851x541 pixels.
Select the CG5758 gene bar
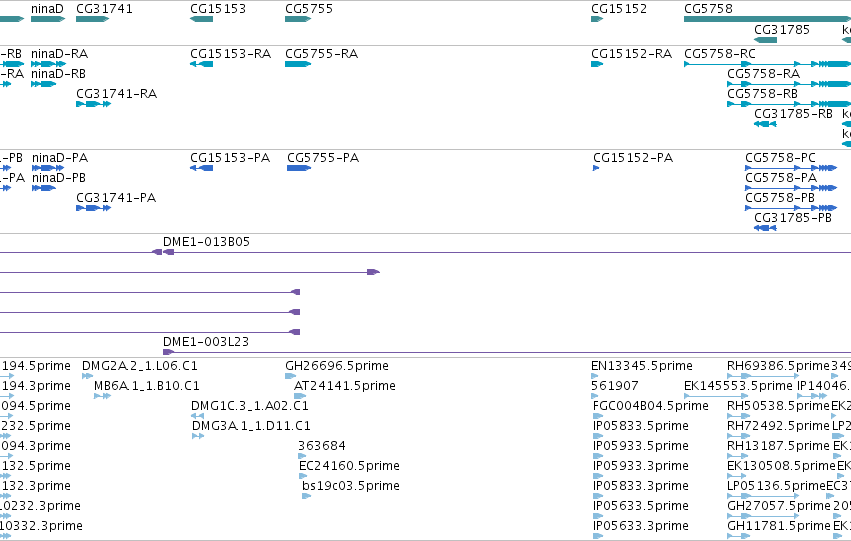pyautogui.click(x=767, y=19)
